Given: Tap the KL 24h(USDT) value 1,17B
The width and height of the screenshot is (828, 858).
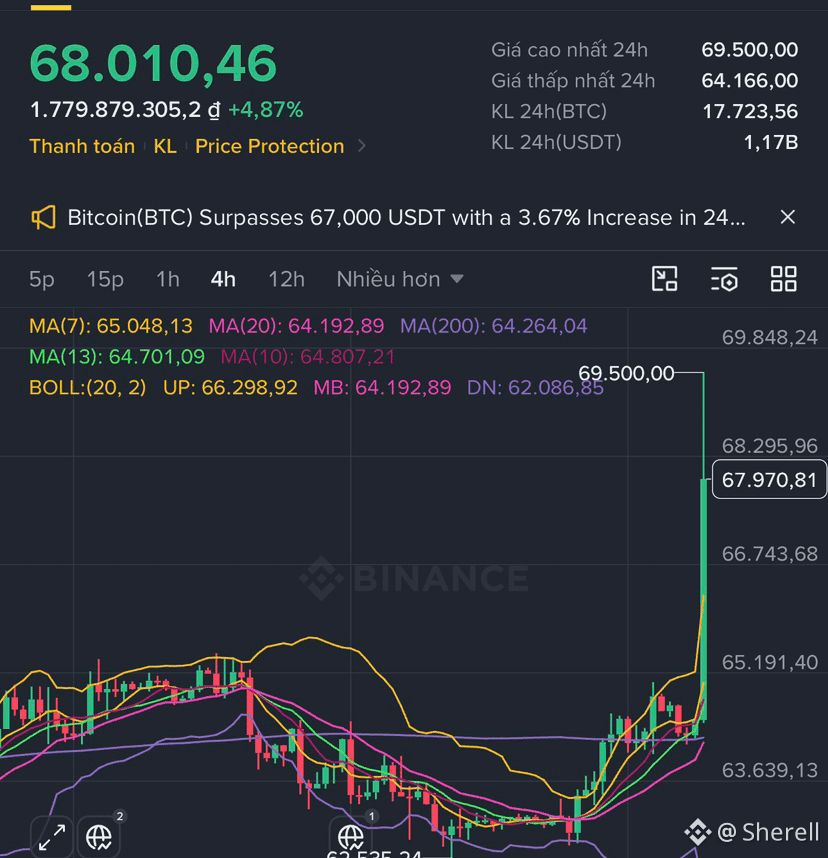Looking at the screenshot, I should (x=771, y=142).
